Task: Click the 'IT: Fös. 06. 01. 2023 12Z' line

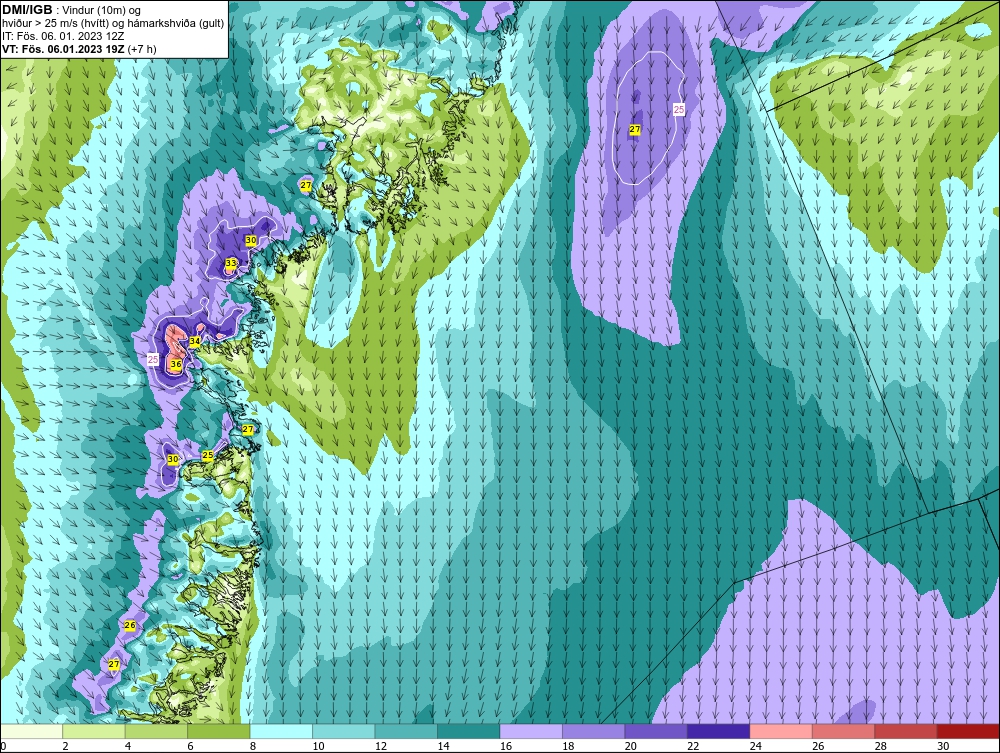Action: coord(62,36)
